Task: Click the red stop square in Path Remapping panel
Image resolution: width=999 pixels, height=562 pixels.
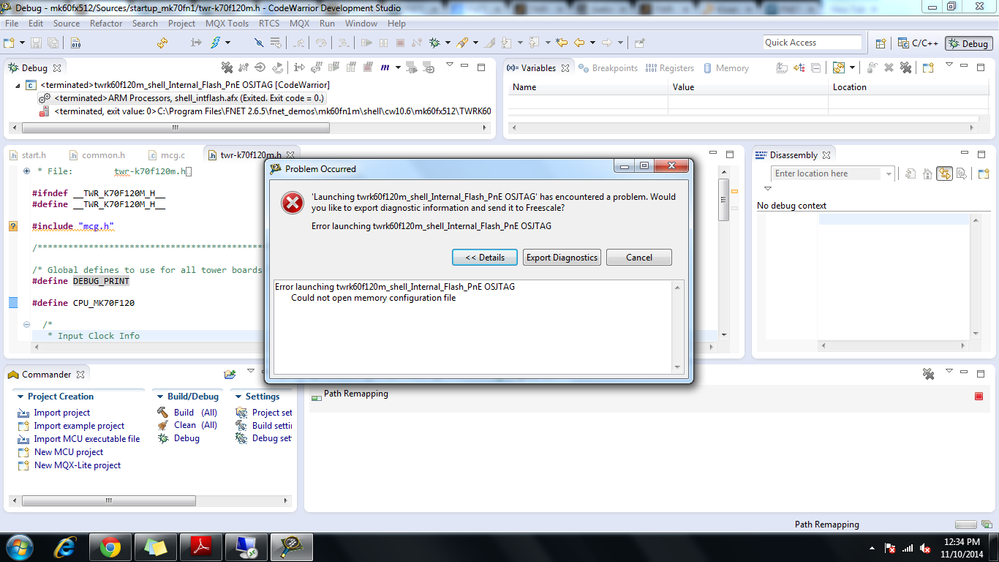Action: [x=979, y=396]
